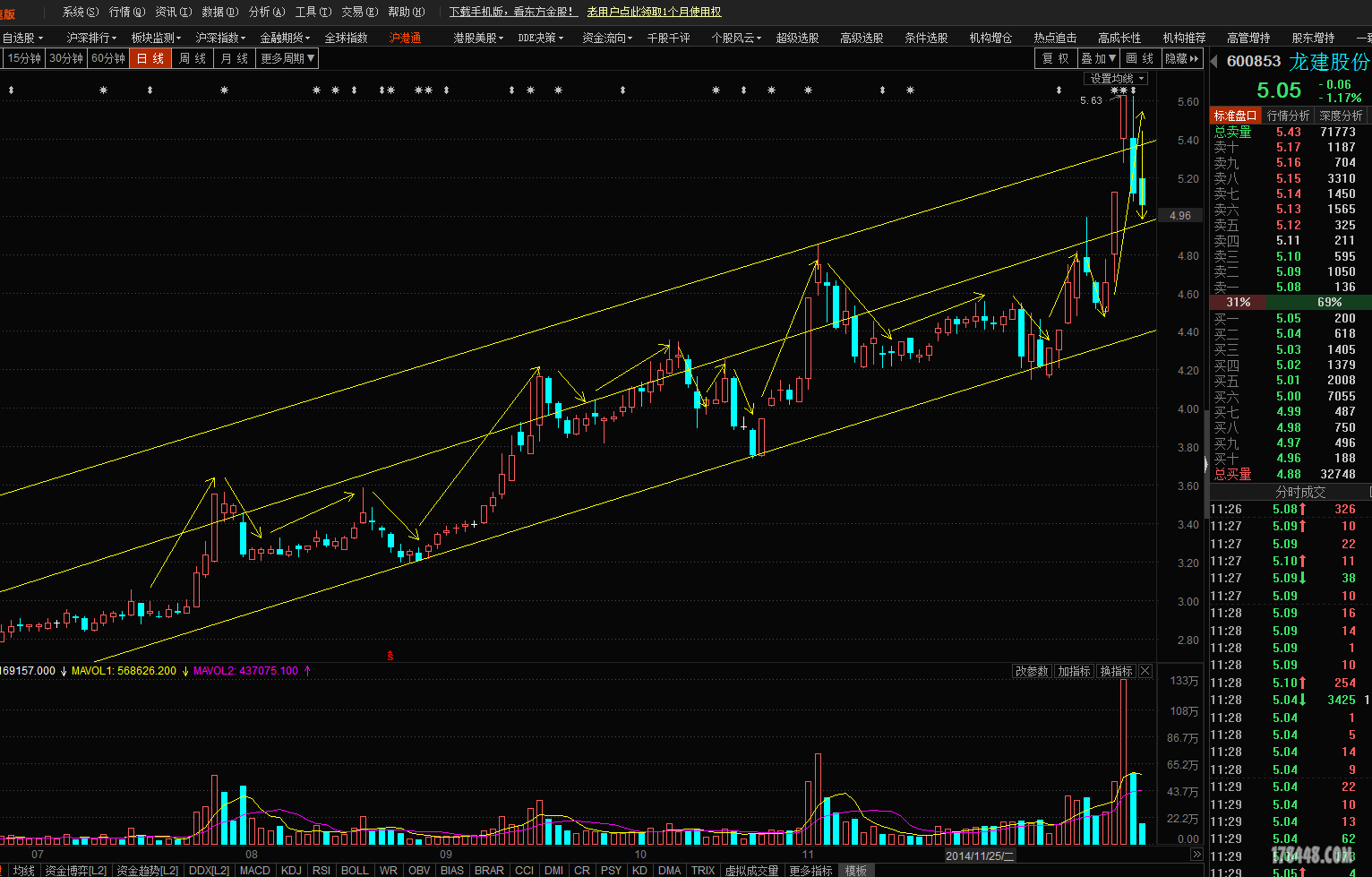This screenshot has height=877, width=1372.
Task: Select the DDX[L2] indicator tab
Action: (210, 870)
